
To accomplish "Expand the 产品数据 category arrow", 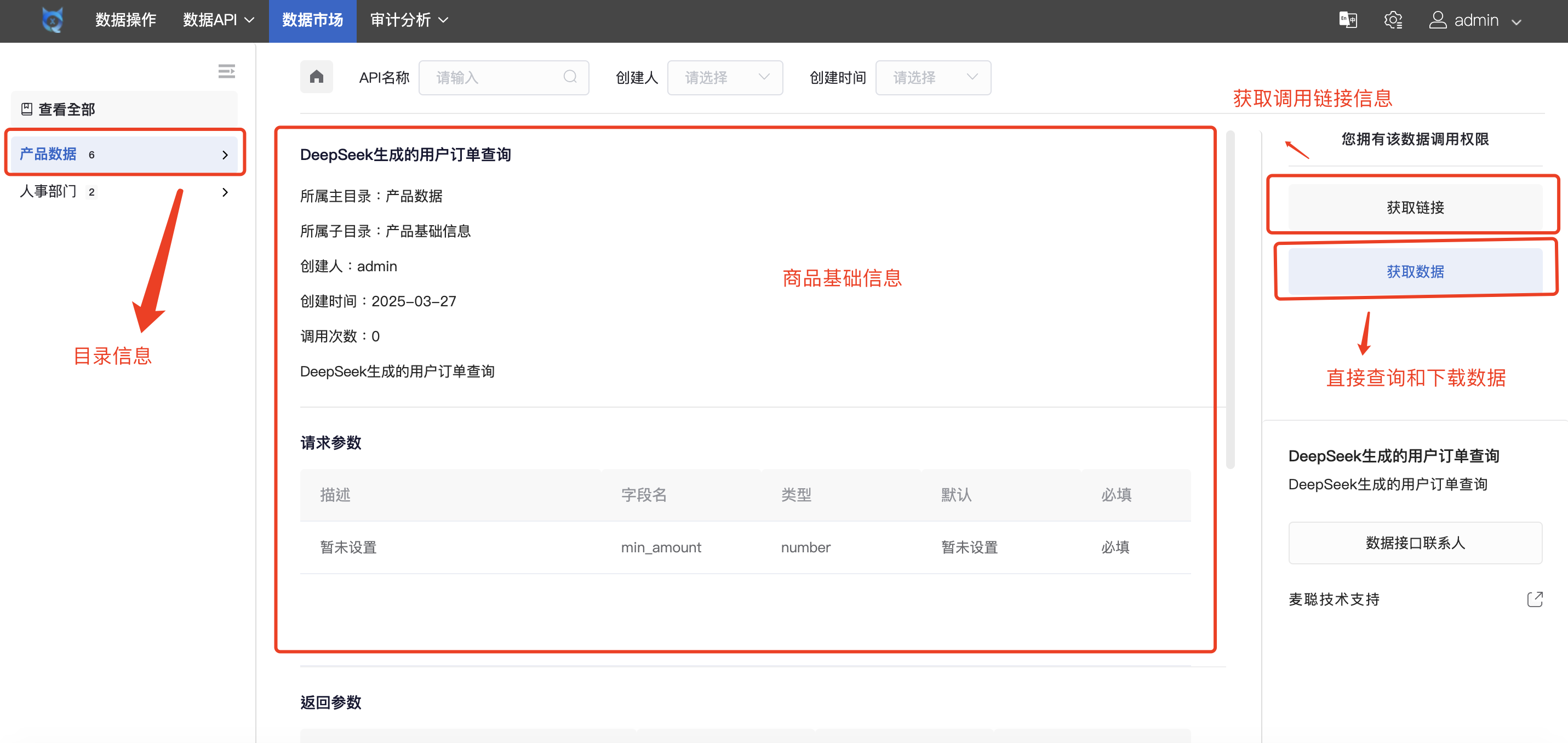I will [x=225, y=155].
